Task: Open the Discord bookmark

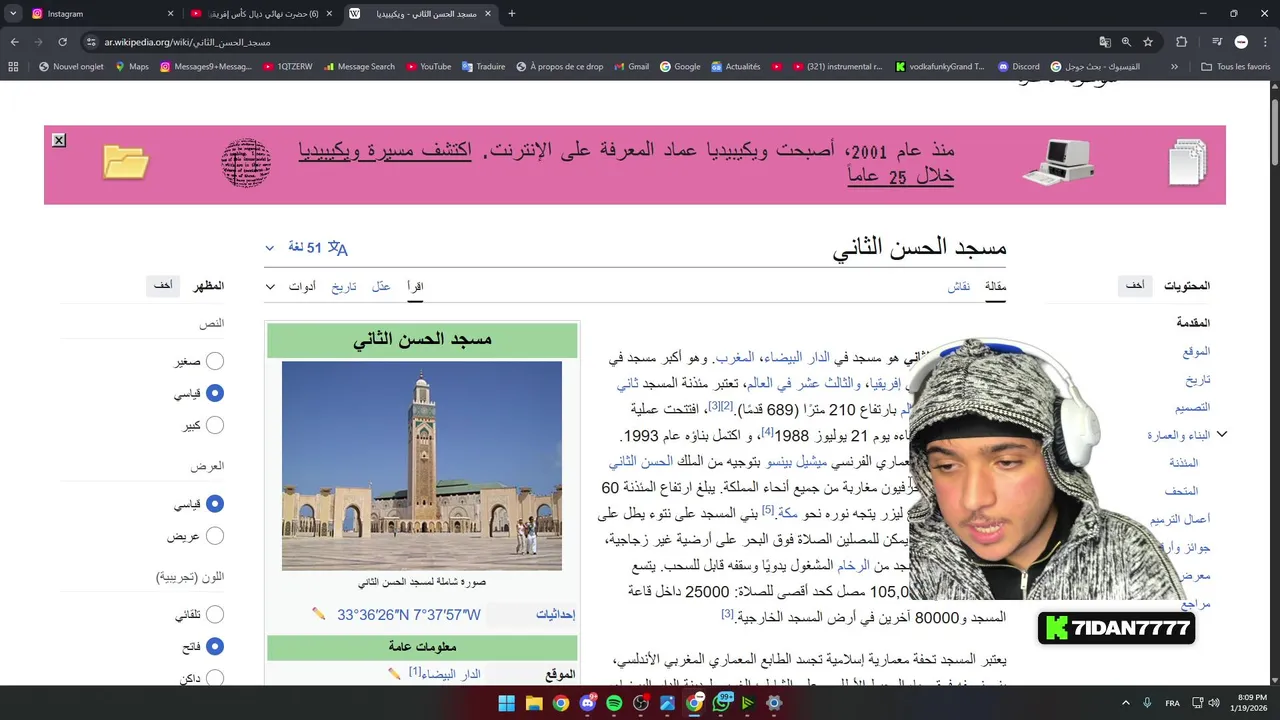Action: [x=1019, y=67]
